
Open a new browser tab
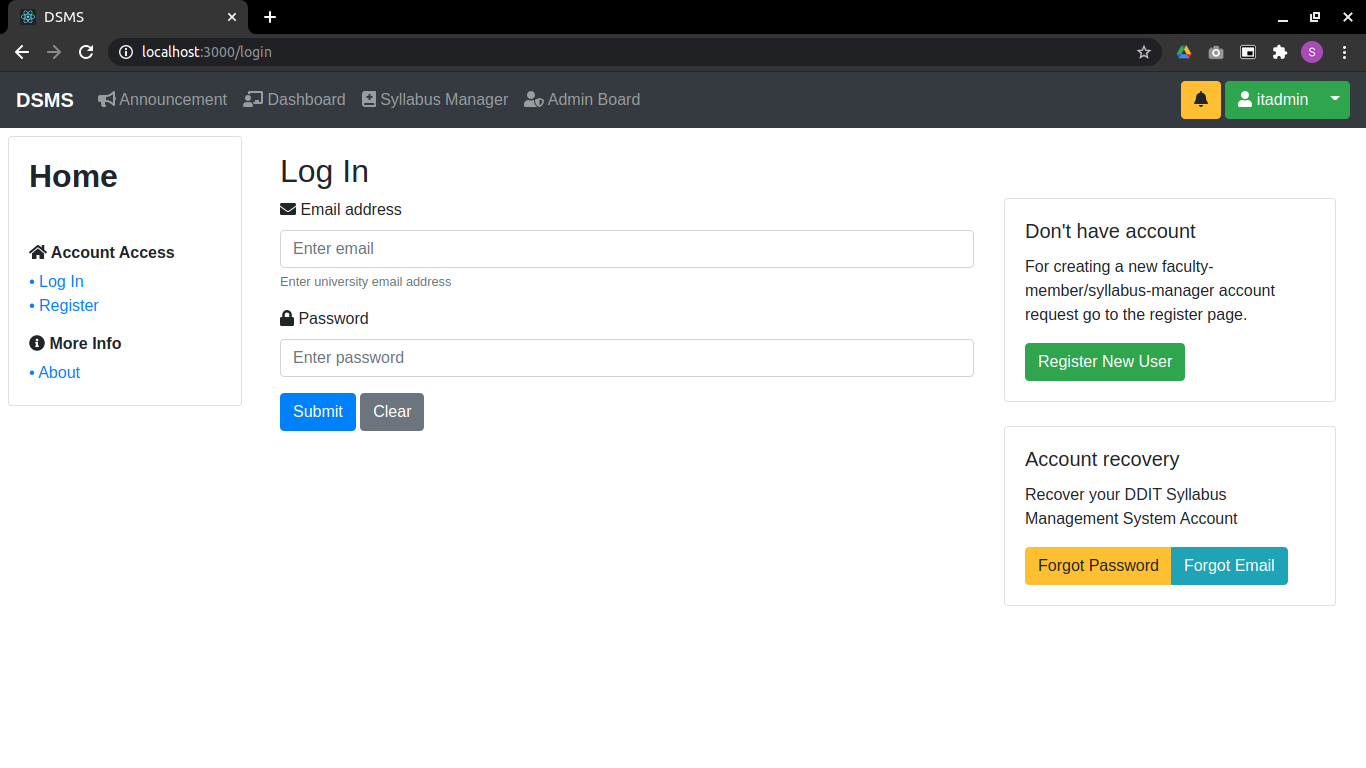pos(269,17)
